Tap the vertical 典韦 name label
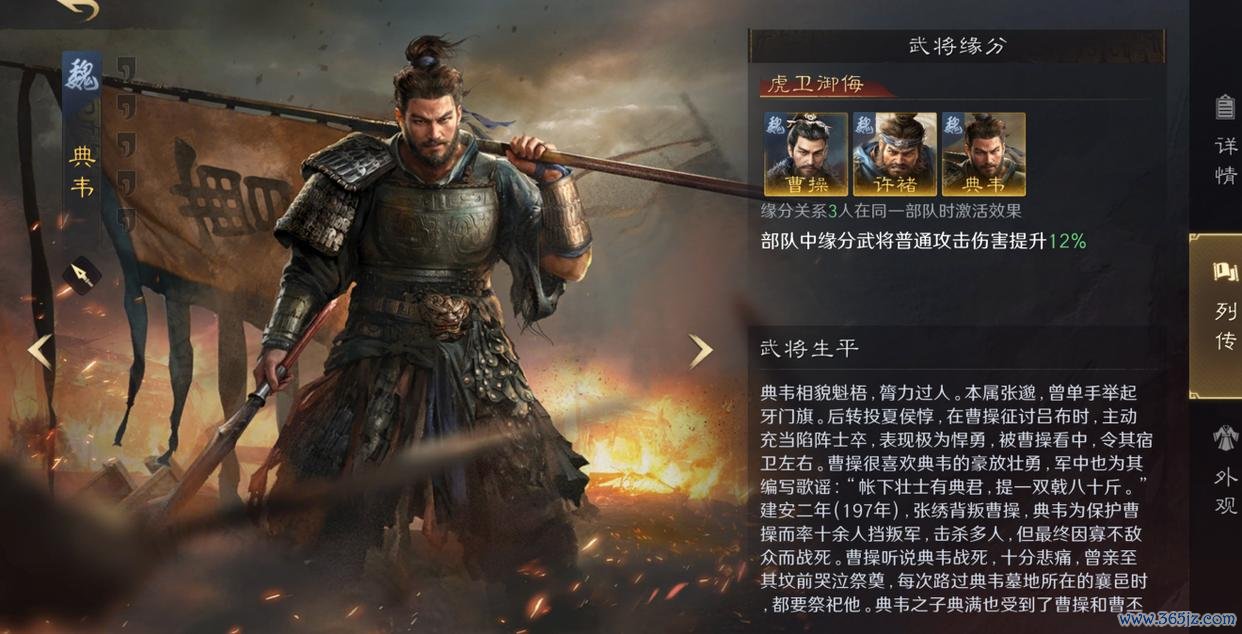 82,171
